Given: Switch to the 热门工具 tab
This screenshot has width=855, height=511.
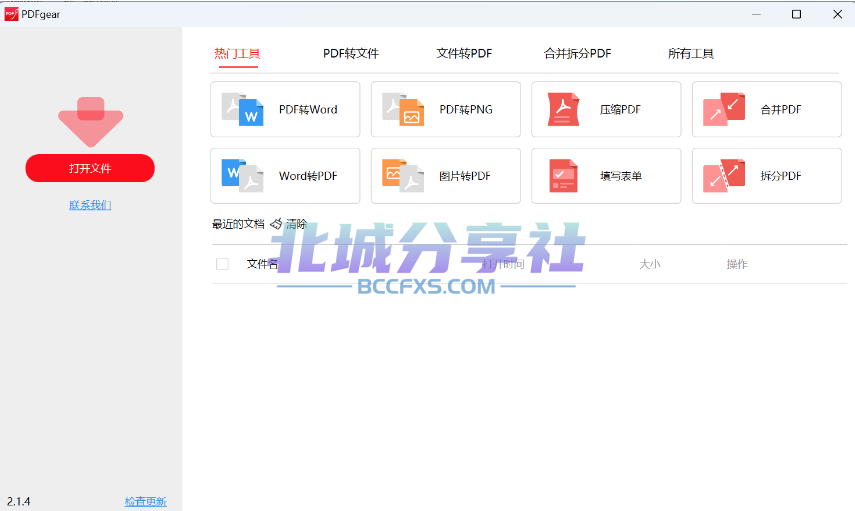Looking at the screenshot, I should click(x=237, y=53).
